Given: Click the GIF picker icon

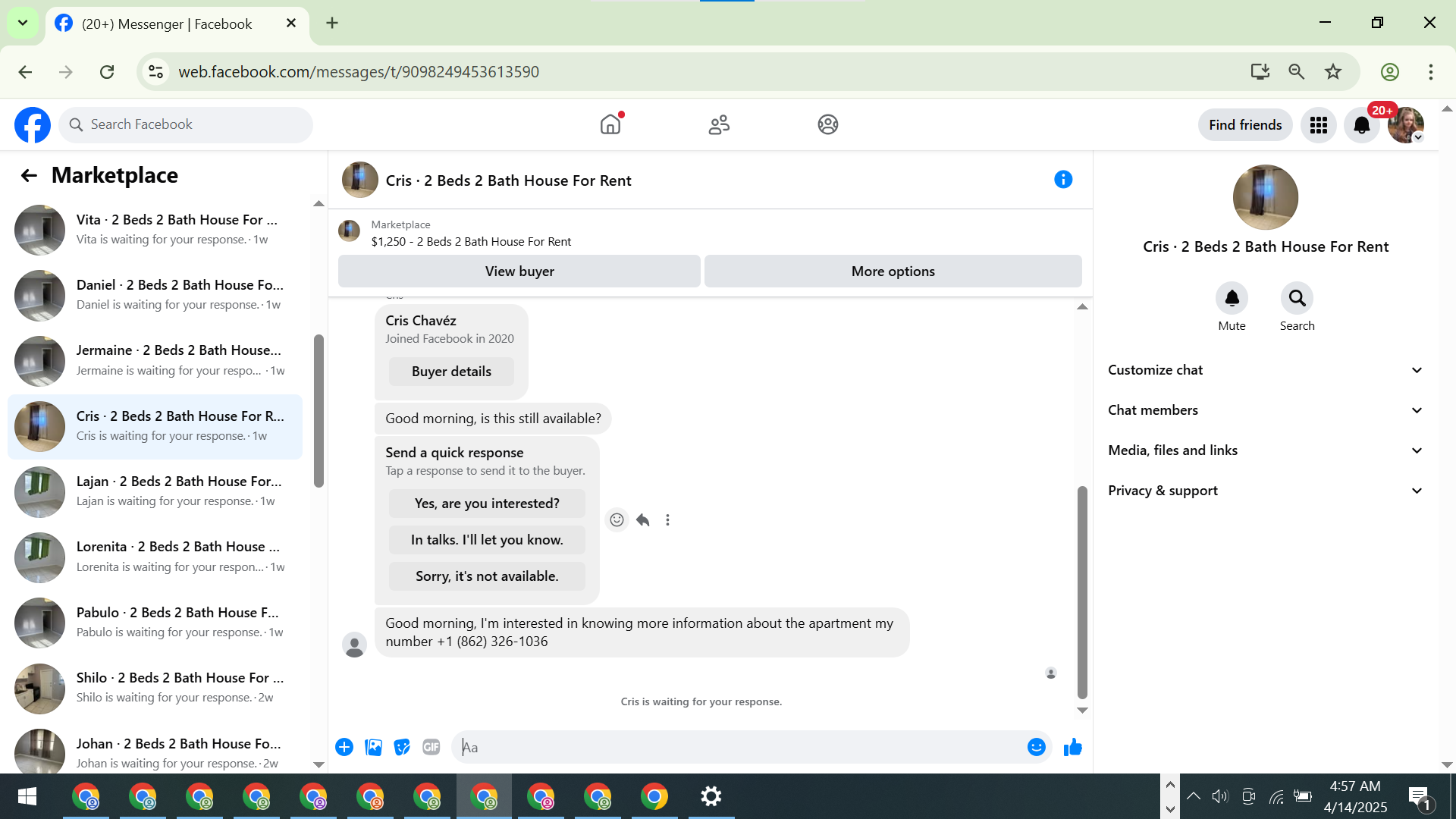Looking at the screenshot, I should coord(431,748).
